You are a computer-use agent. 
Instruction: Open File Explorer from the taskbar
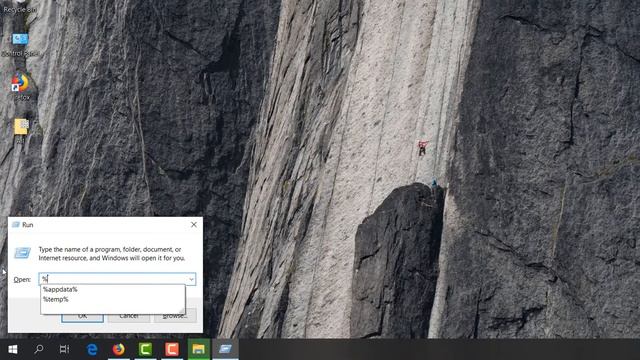[x=199, y=349]
